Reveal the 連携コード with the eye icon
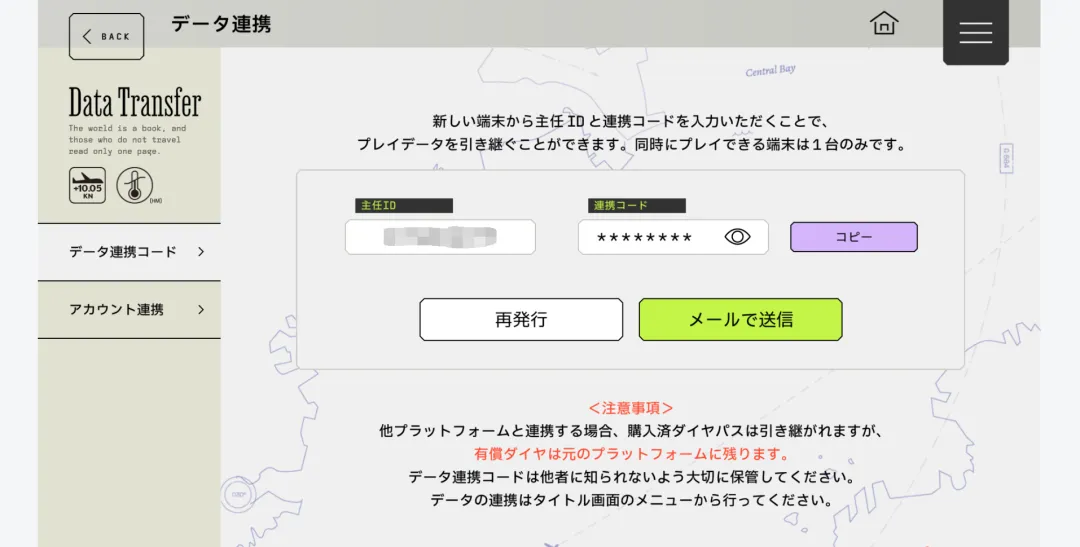Image resolution: width=1080 pixels, height=547 pixels. click(x=737, y=237)
